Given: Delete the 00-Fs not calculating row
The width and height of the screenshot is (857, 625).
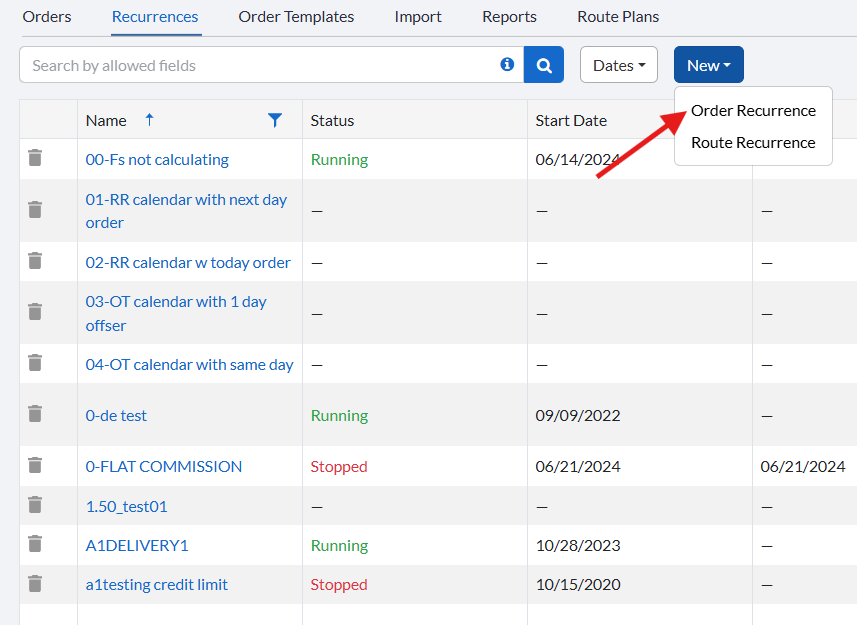Looking at the screenshot, I should pyautogui.click(x=35, y=158).
